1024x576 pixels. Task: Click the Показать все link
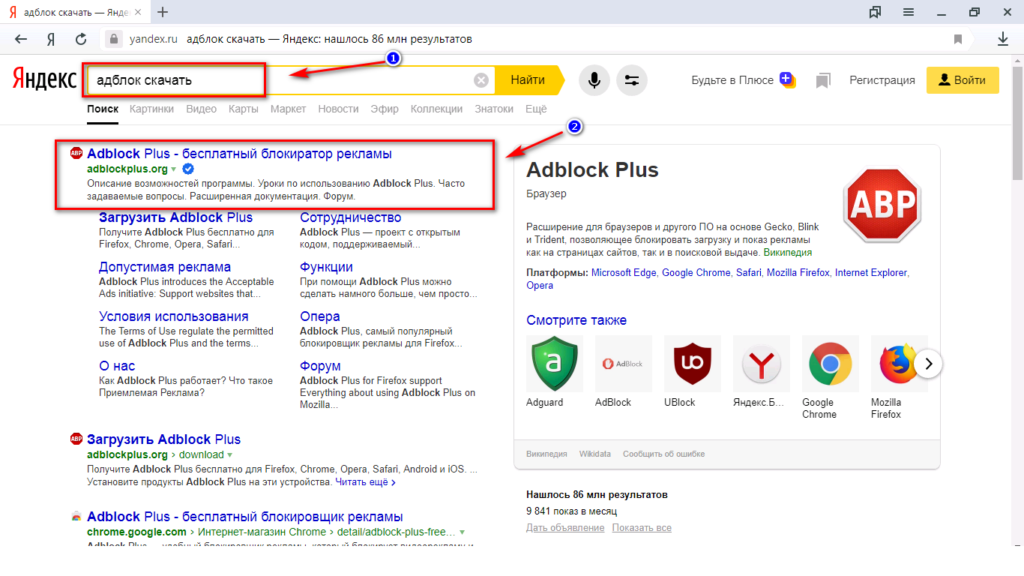click(641, 528)
